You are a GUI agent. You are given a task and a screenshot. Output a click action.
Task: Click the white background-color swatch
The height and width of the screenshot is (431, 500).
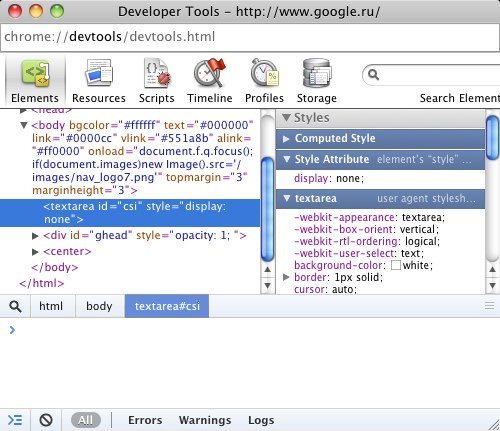click(396, 265)
